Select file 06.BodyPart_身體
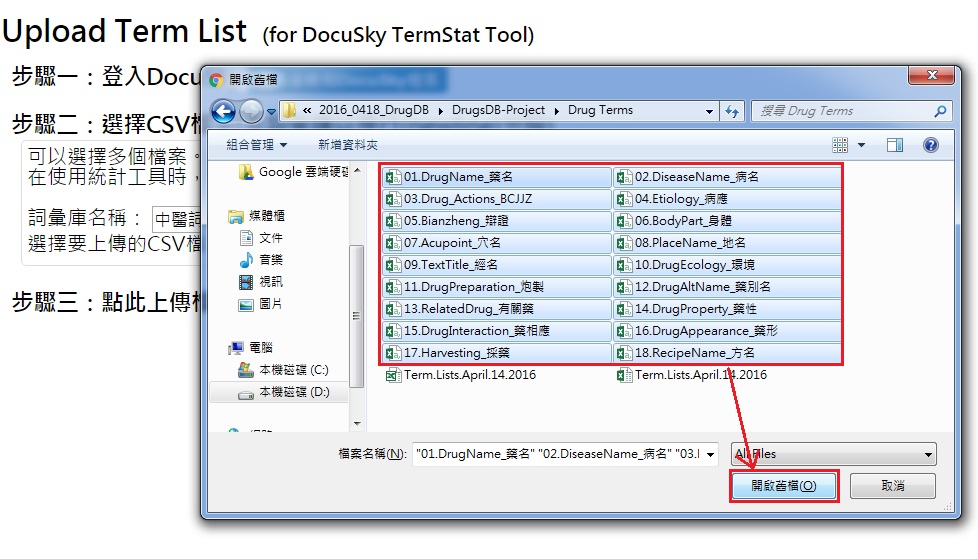Viewport: 978px width, 559px height. (727, 221)
